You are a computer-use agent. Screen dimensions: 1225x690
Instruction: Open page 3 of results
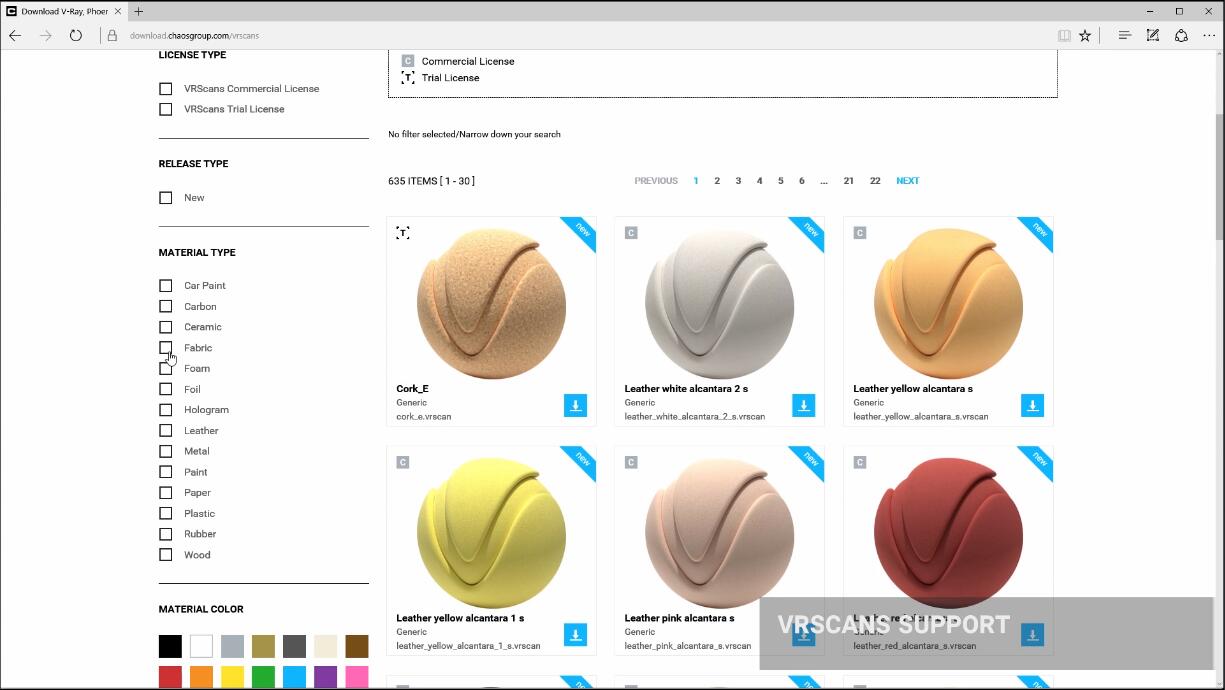click(x=738, y=181)
